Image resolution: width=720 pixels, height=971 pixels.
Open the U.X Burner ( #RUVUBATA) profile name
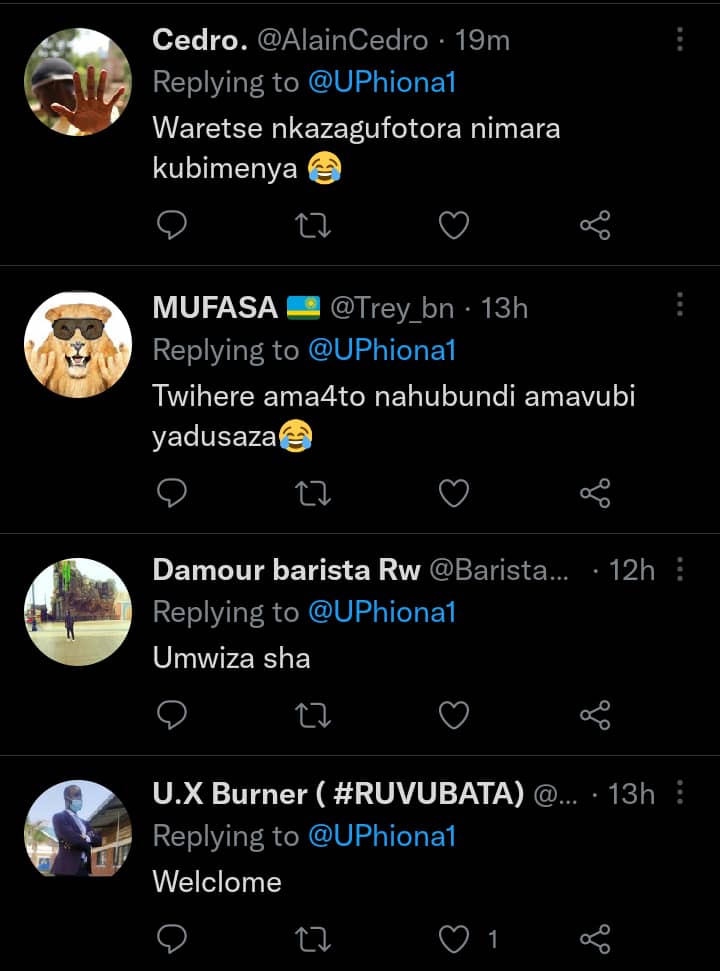(x=338, y=794)
